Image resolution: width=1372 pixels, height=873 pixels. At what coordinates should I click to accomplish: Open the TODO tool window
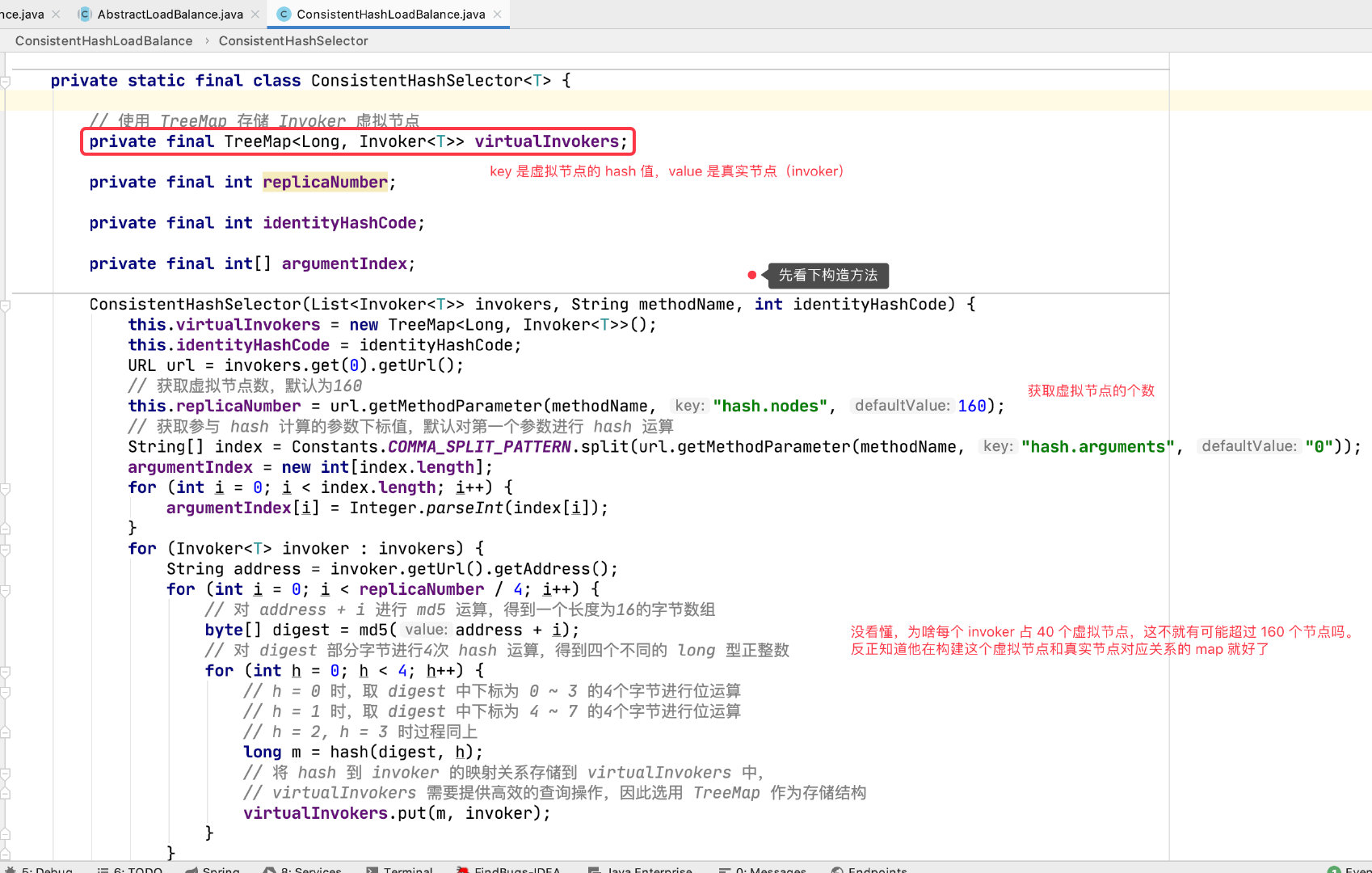(129, 870)
